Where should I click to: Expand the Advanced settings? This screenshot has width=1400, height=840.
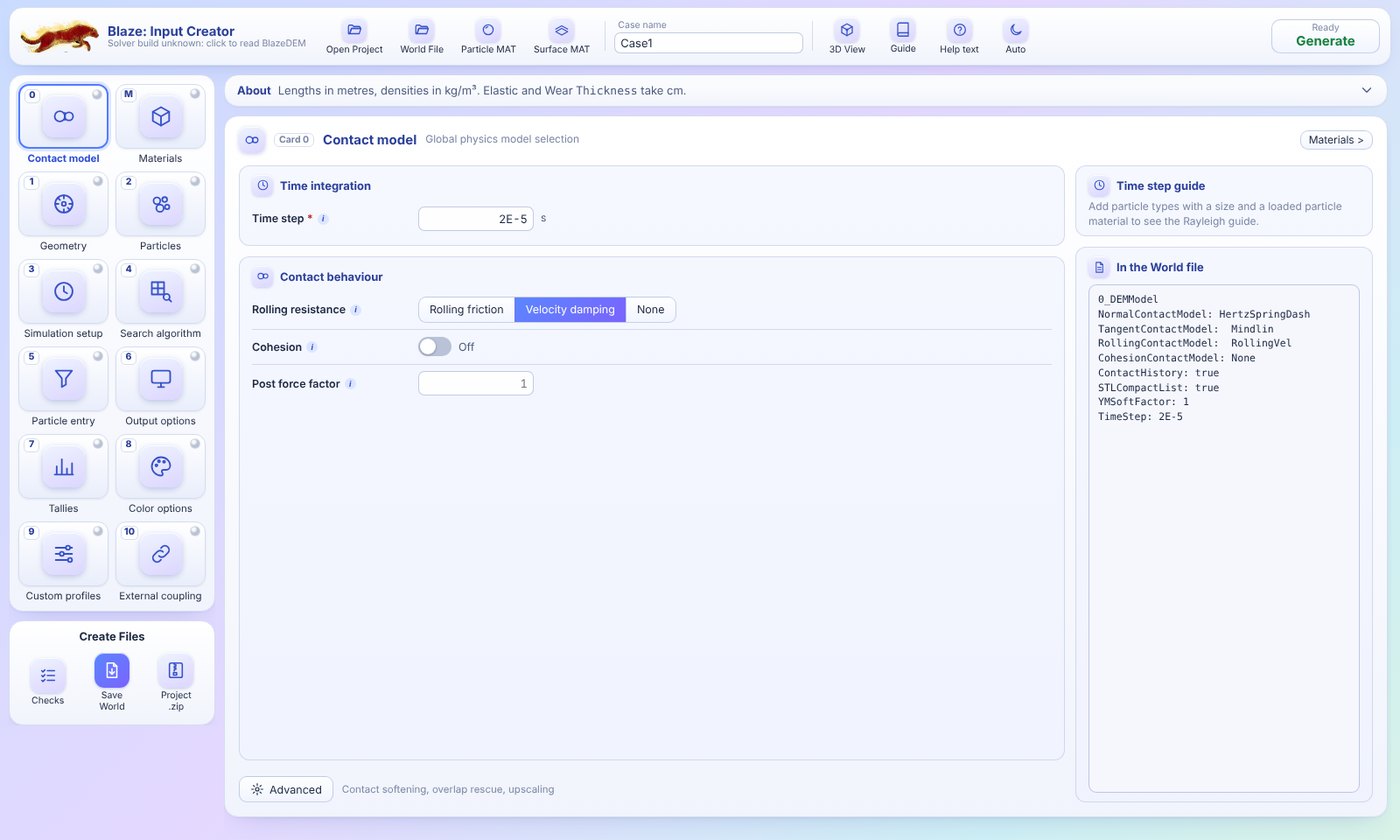pos(287,789)
